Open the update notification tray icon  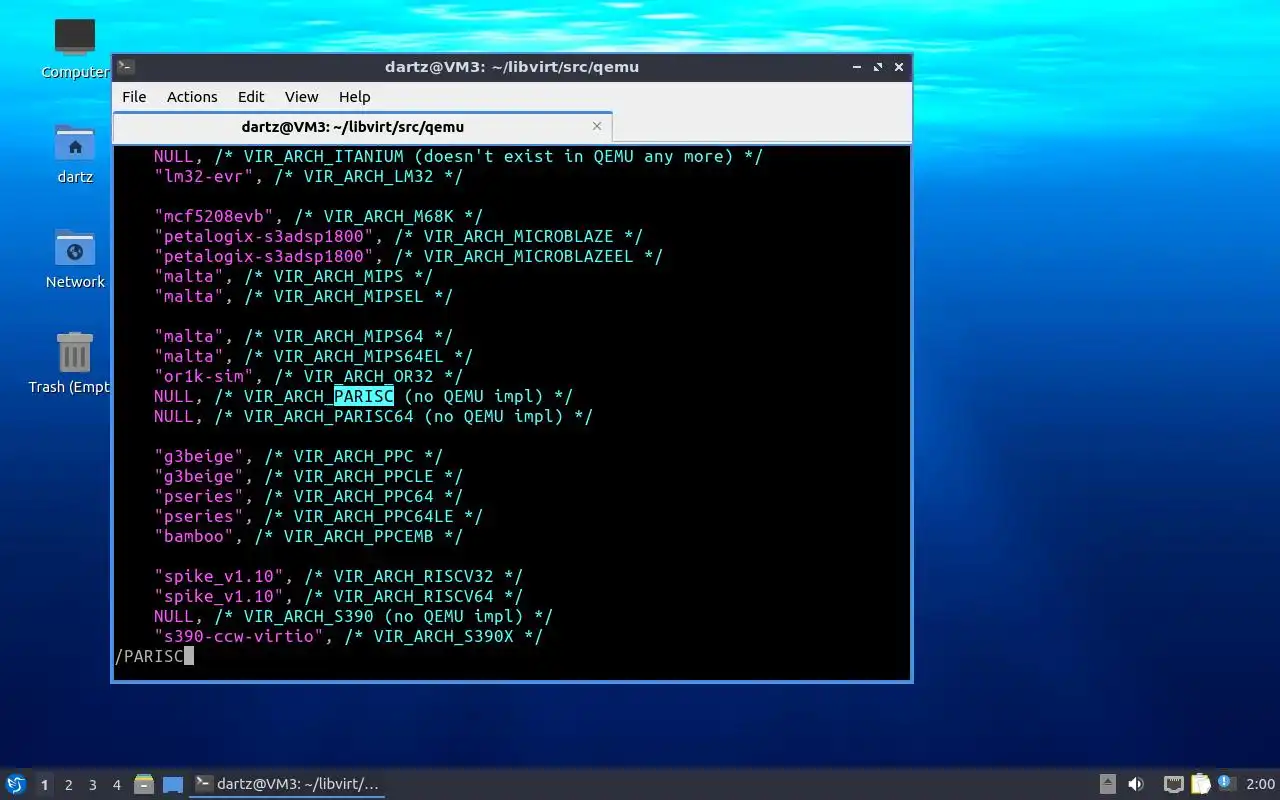click(1227, 783)
